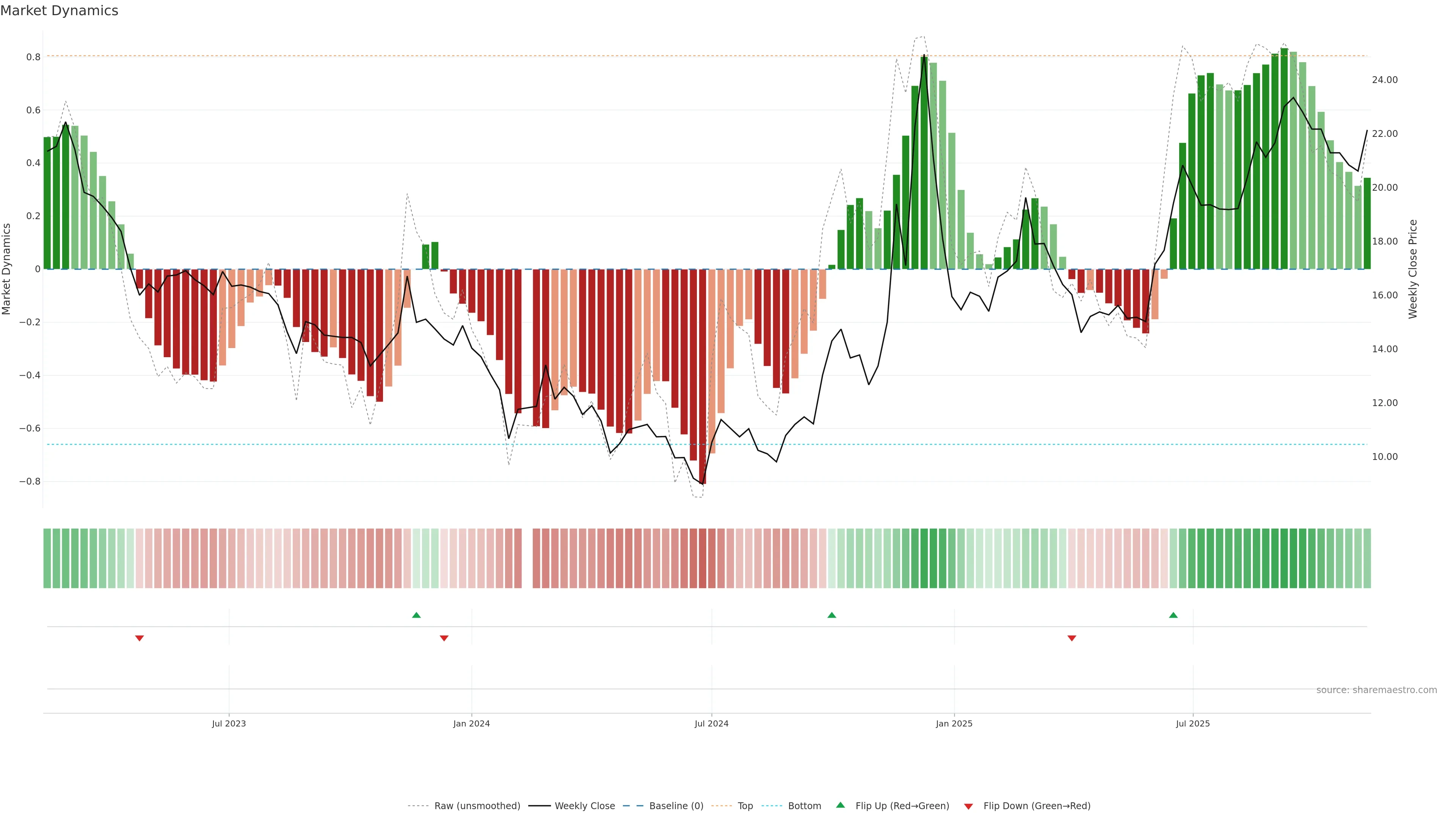Click the Bottom legend entry
The image size is (1456, 819).
(804, 806)
